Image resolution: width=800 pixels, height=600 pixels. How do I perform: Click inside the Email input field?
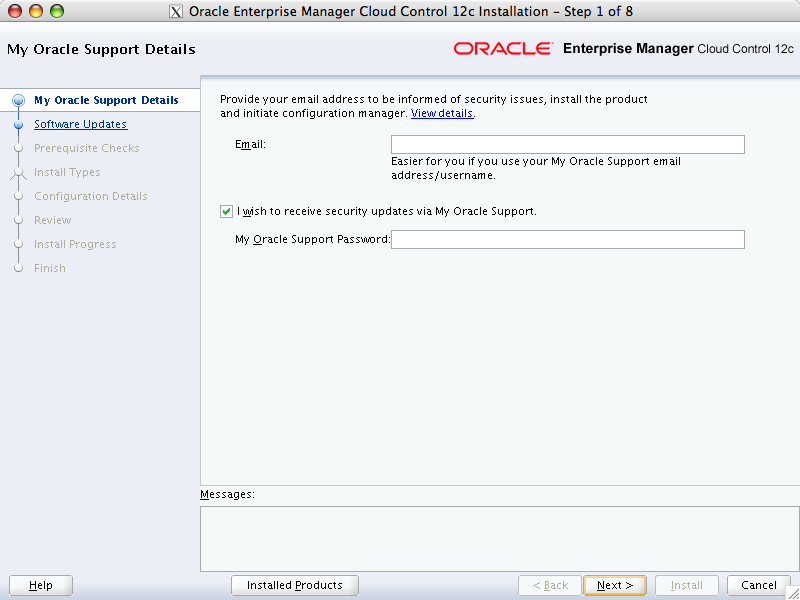(x=567, y=144)
